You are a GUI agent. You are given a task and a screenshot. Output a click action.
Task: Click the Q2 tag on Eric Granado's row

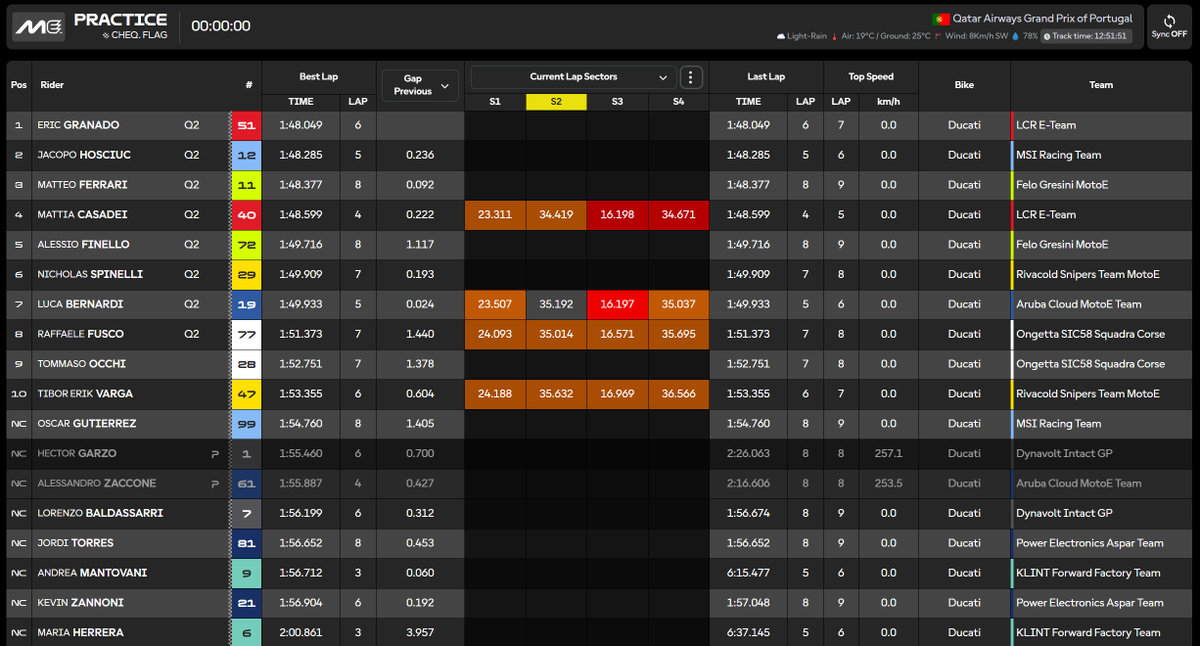(x=191, y=125)
